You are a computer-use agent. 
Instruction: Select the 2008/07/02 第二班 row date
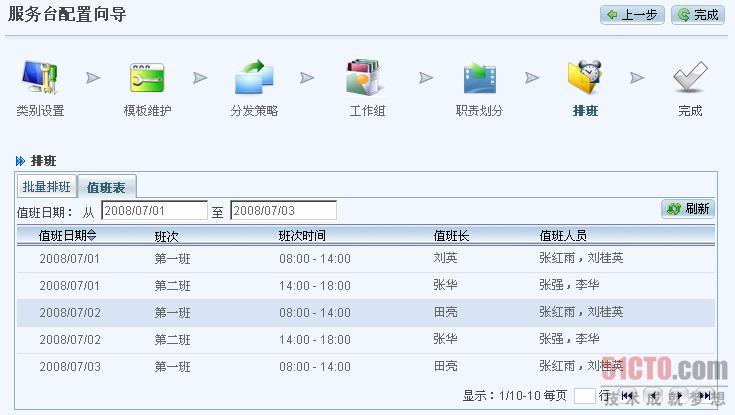[70, 340]
